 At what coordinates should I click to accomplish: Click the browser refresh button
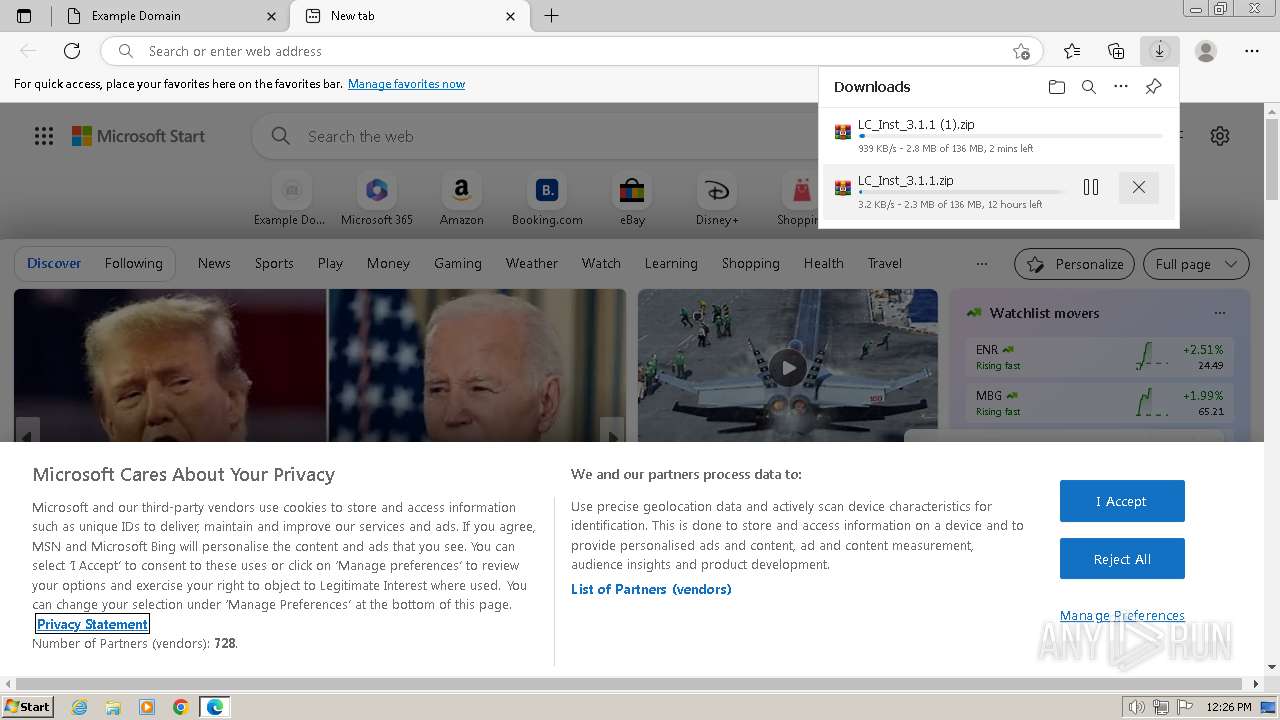pos(72,51)
